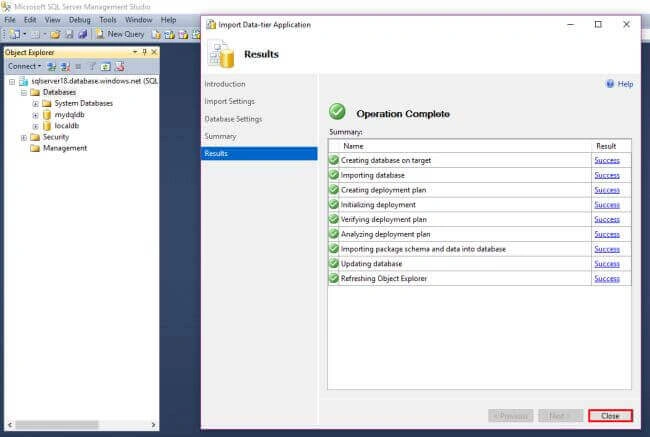The width and height of the screenshot is (650, 437).
Task: Open Success link for Initializing deployment
Action: [607, 205]
